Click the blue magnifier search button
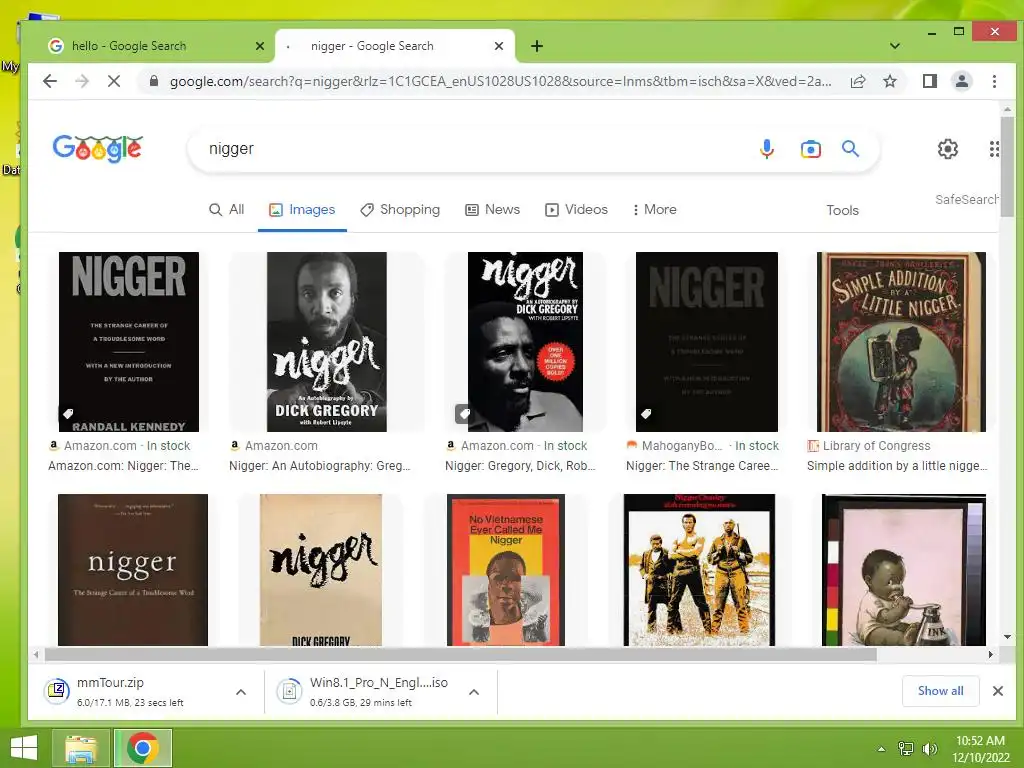Image resolution: width=1024 pixels, height=768 pixels. tap(850, 149)
